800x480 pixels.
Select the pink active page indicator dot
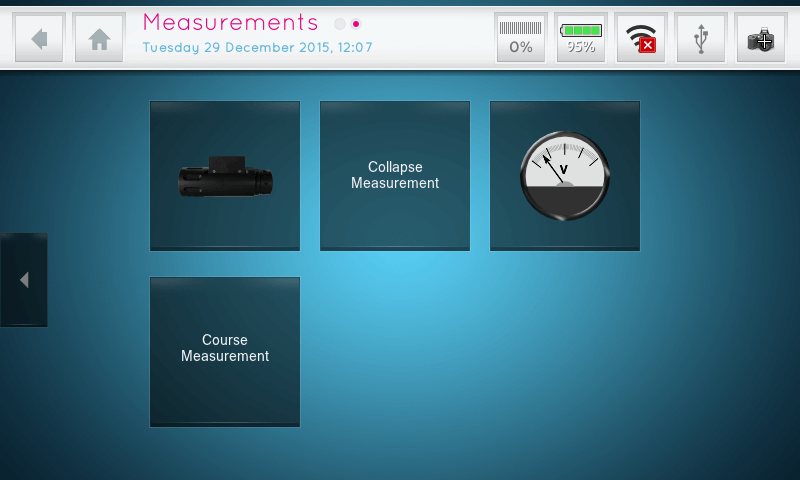(355, 24)
